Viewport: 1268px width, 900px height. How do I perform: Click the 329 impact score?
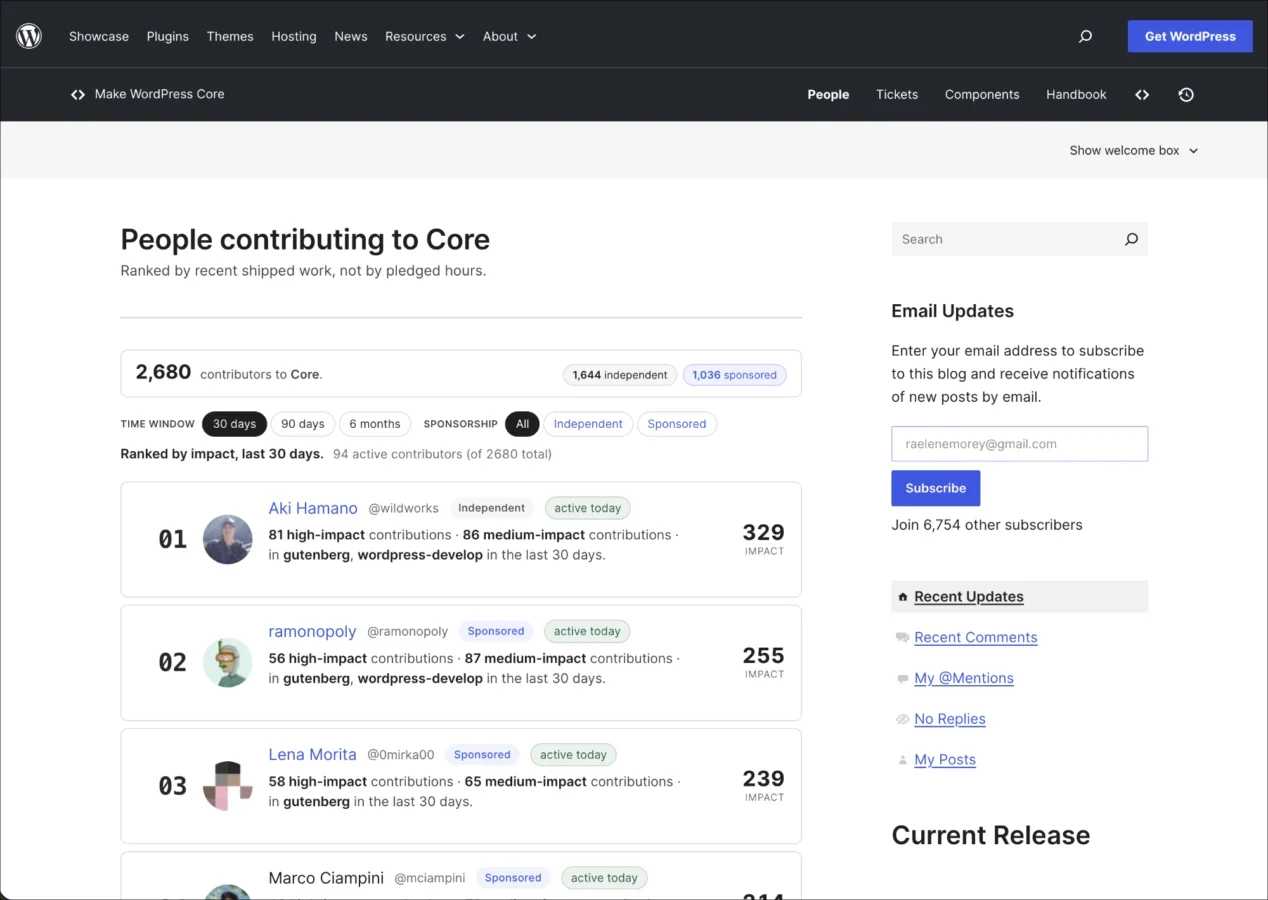[764, 532]
